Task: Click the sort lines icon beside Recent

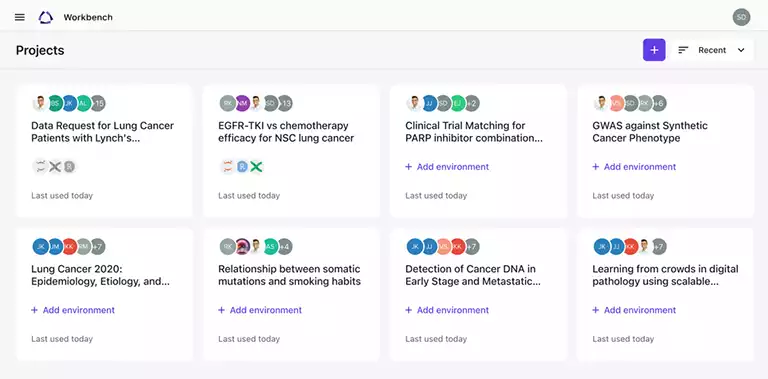Action: 683,50
